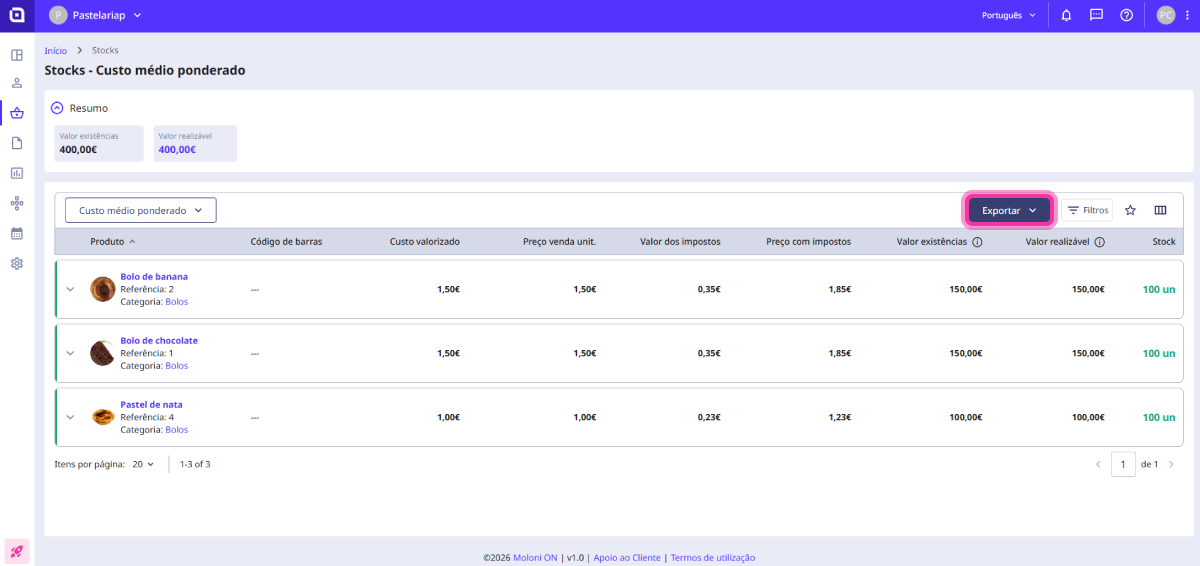
Task: Select the products basket sidebar icon
Action: click(x=17, y=113)
